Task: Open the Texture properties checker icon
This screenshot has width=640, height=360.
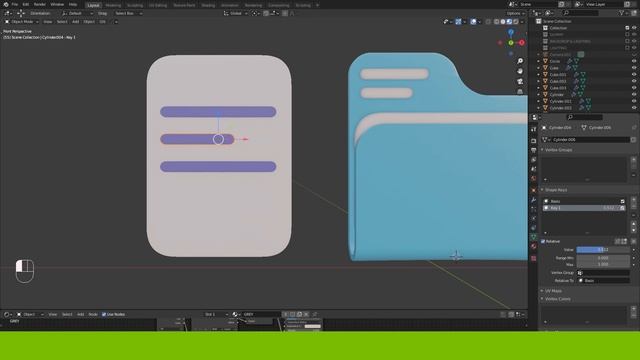Action: coord(533,258)
